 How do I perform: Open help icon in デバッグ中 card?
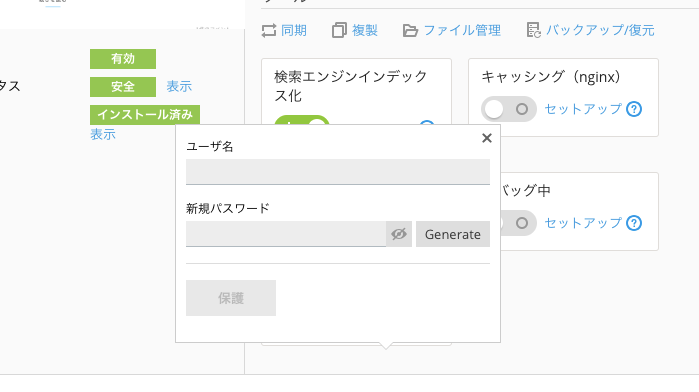click(x=634, y=223)
